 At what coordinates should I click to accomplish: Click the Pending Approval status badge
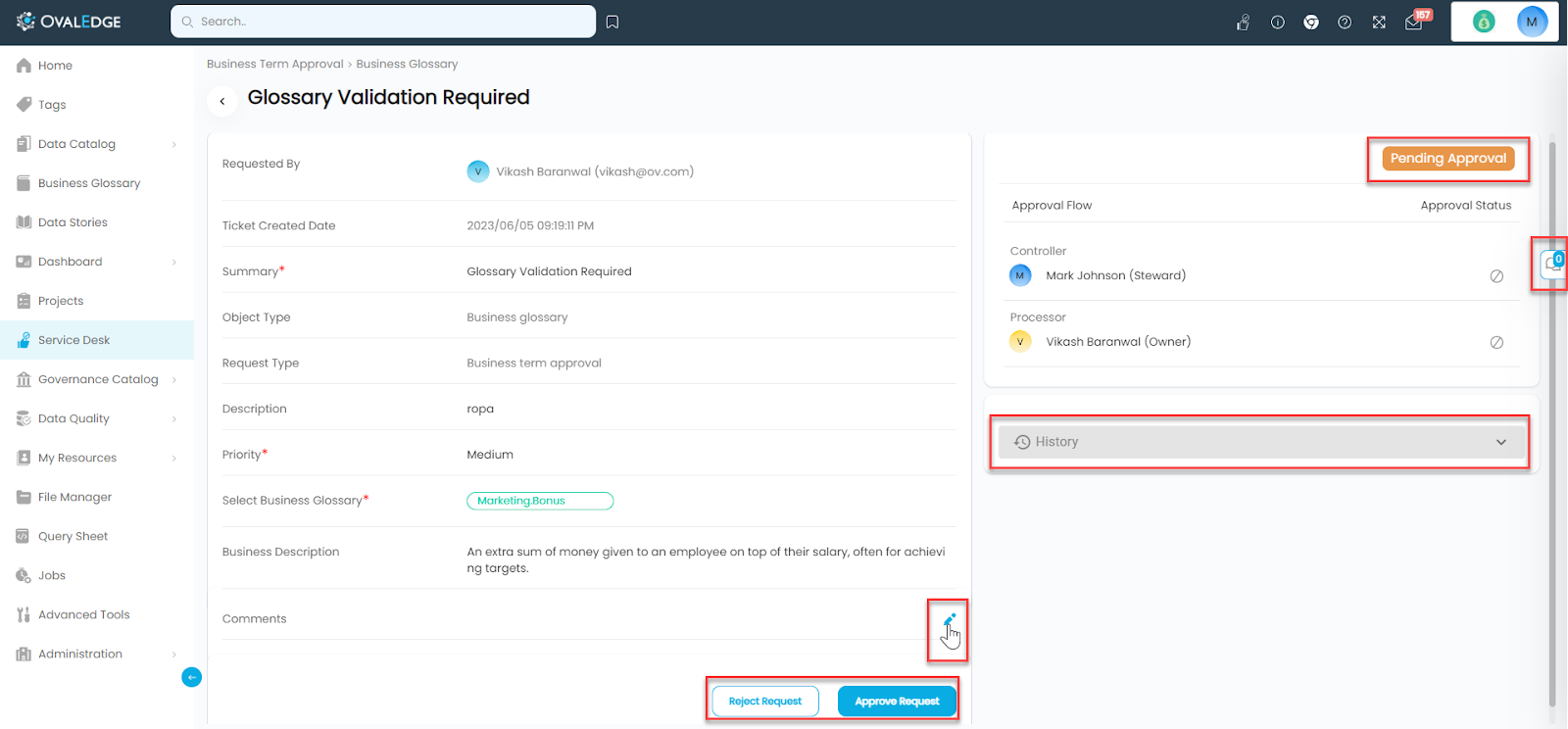coord(1448,159)
